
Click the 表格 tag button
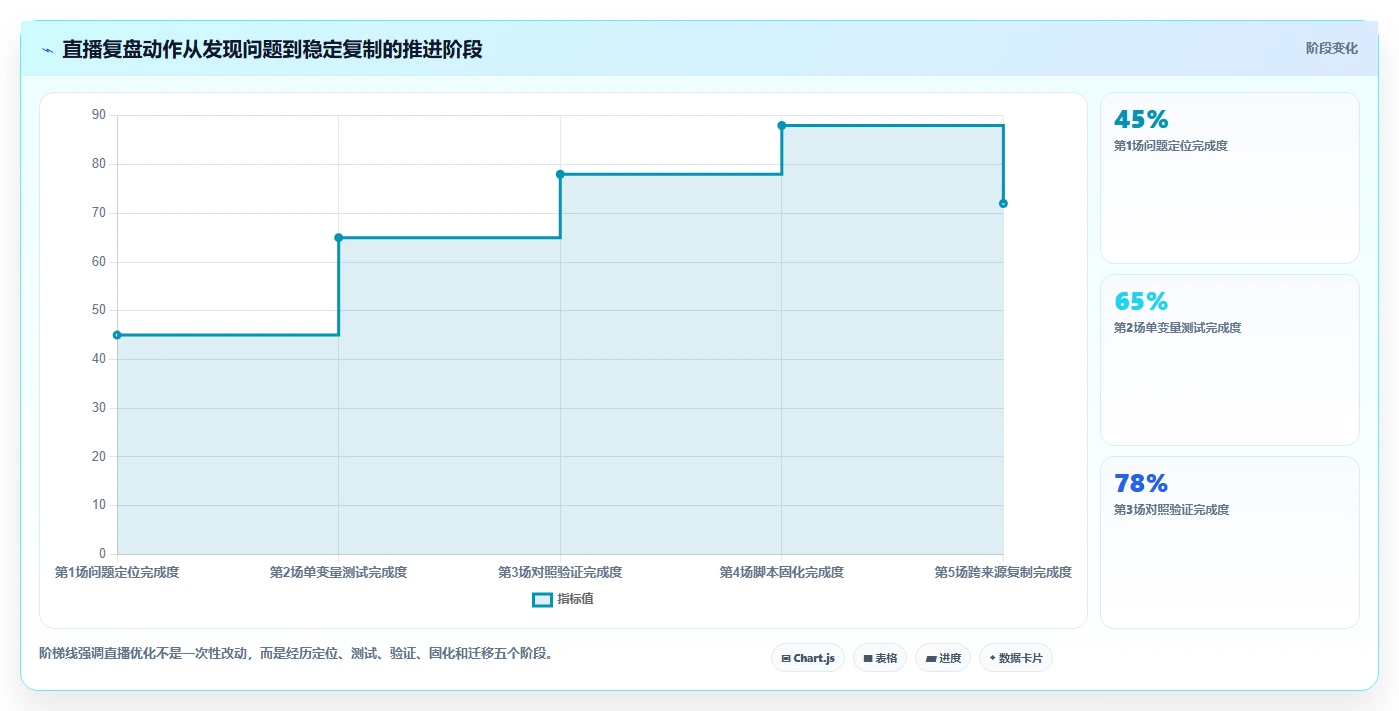click(880, 658)
